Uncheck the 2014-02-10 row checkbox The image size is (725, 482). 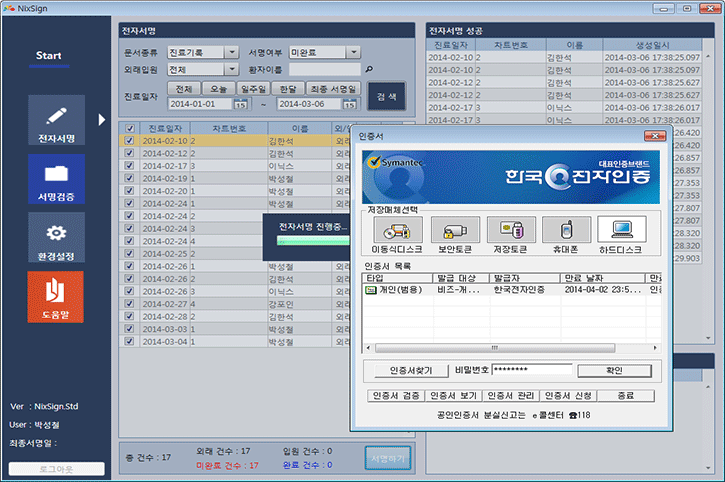tap(128, 142)
